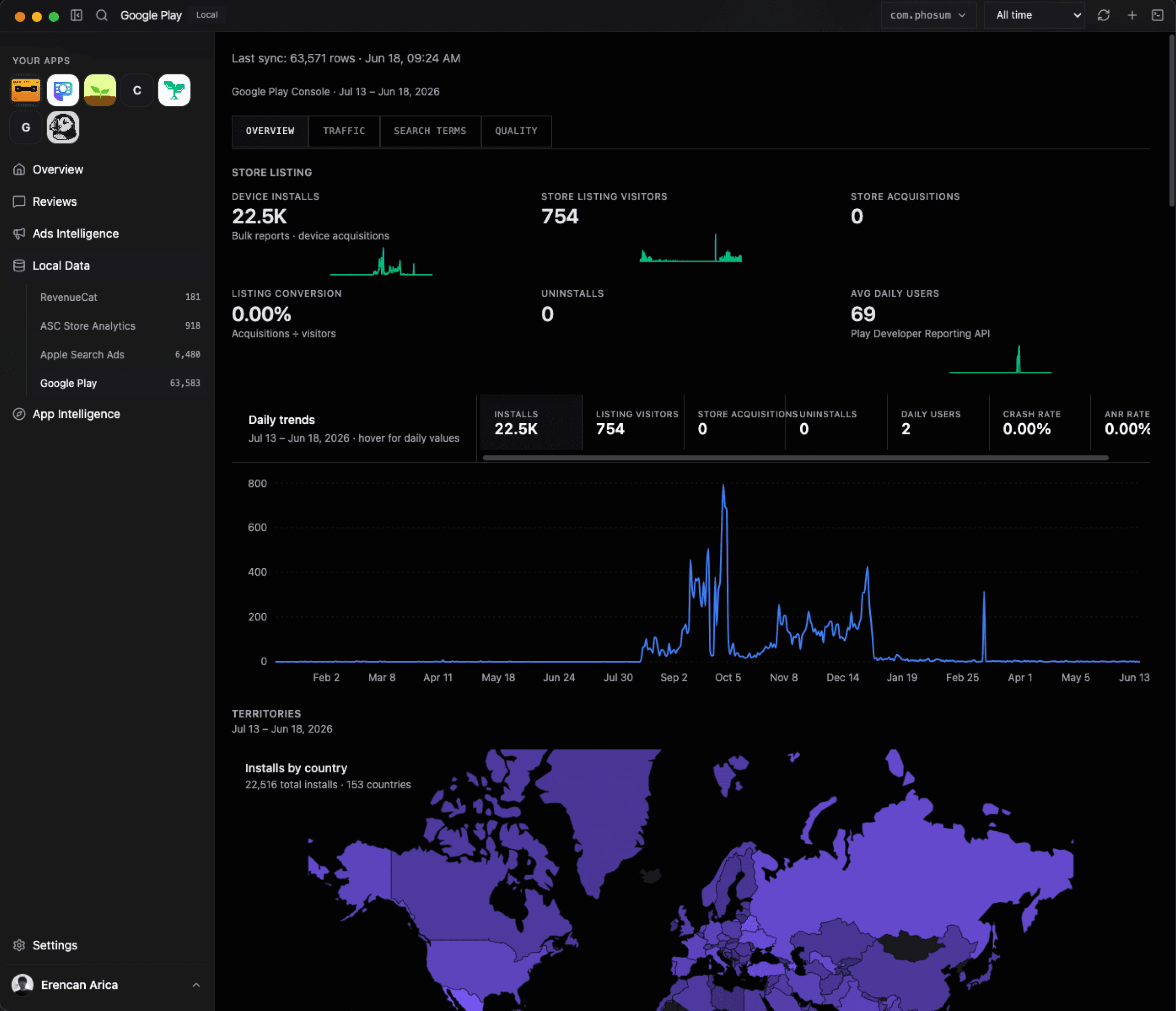1176x1011 pixels.
Task: Open the Reviews section
Action: pos(54,201)
